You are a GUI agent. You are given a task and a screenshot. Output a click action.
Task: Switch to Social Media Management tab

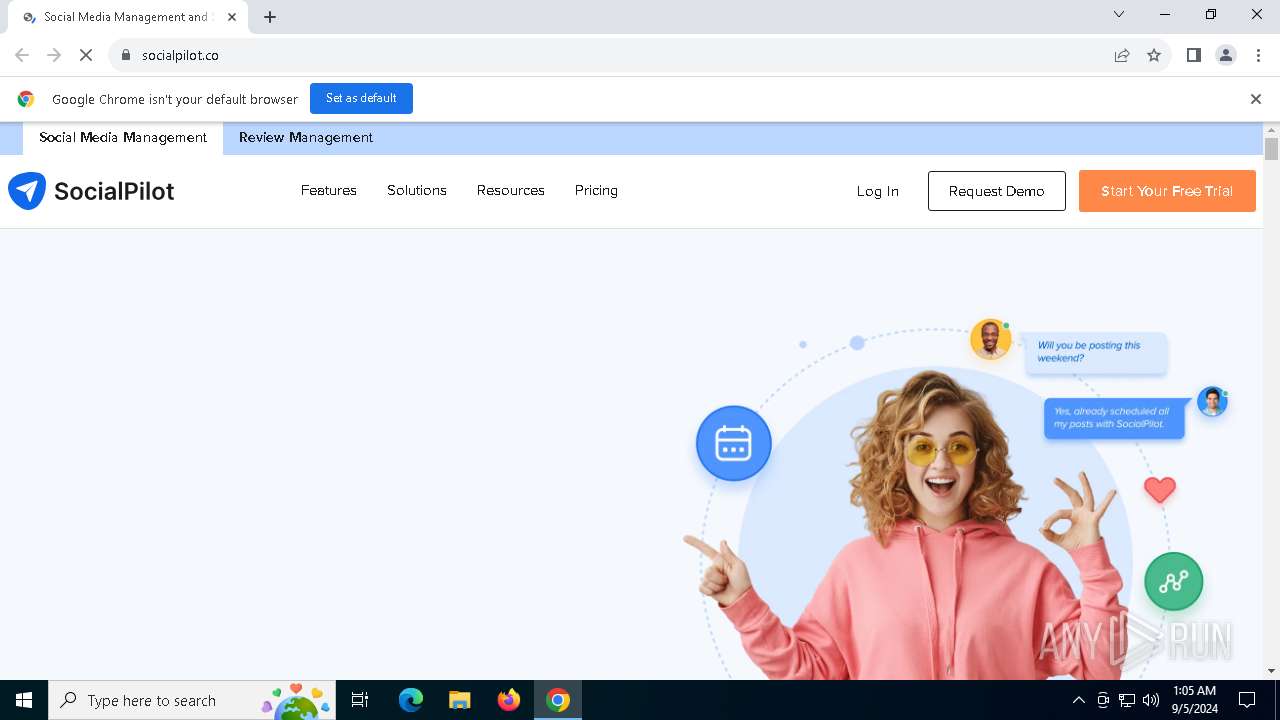pos(123,138)
